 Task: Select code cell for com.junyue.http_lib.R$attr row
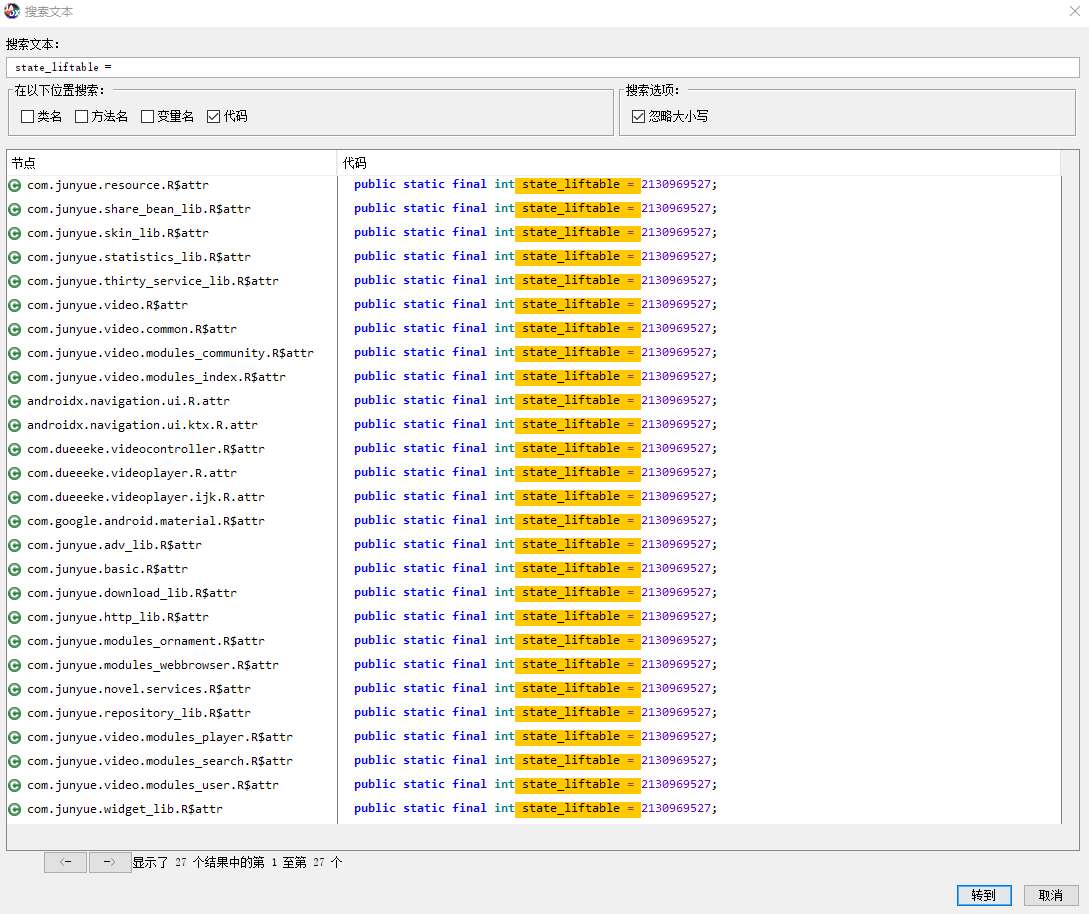[699, 617]
